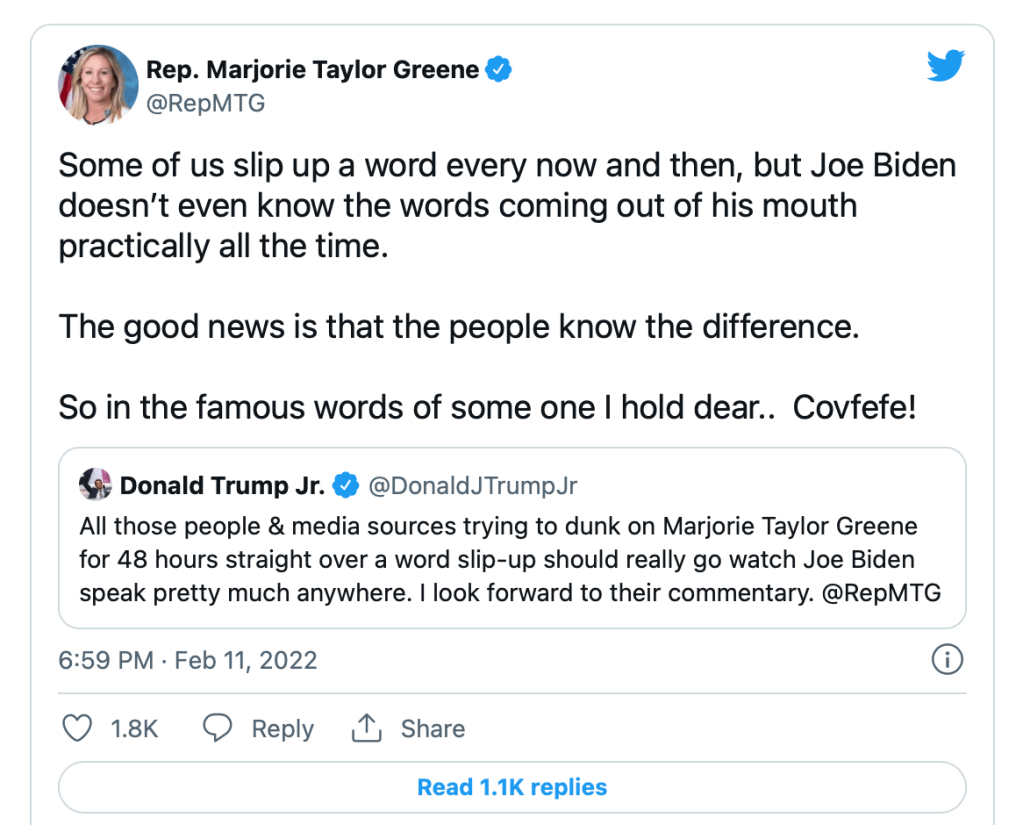Click the 1.8K likes count

pos(134,729)
